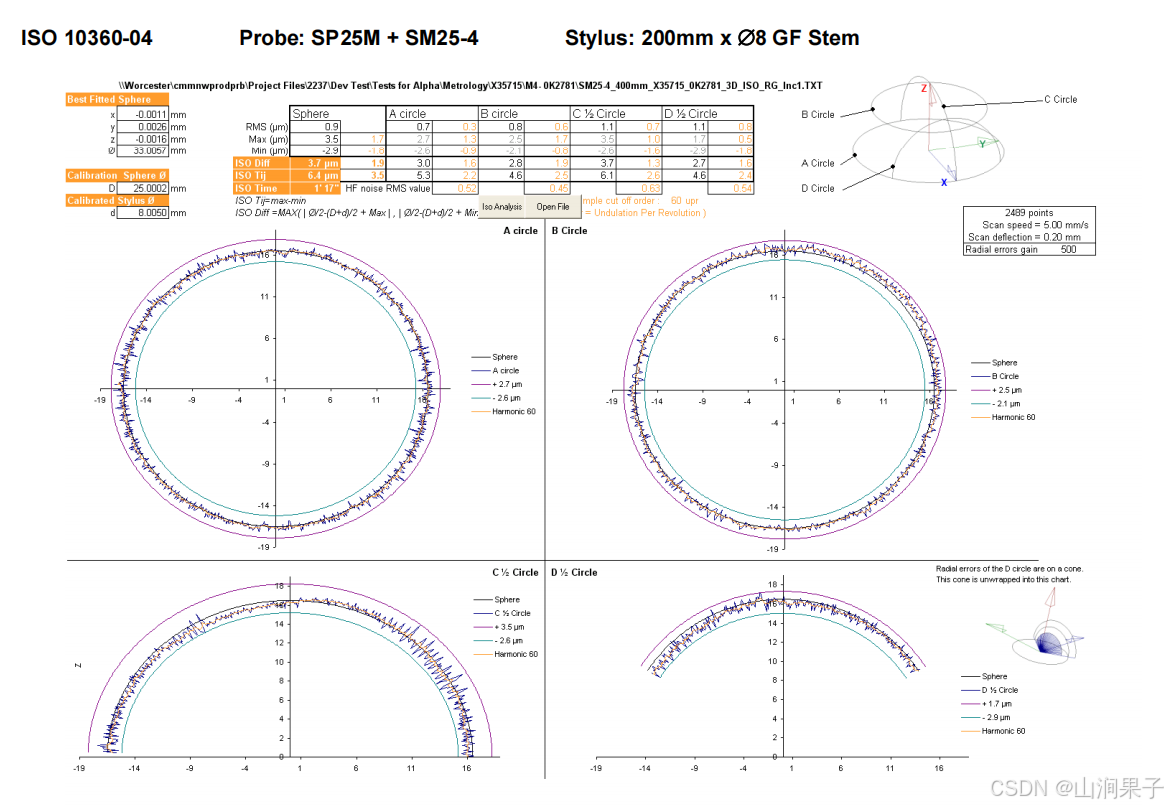Select the 2489 points info line
This screenshot has width=1168, height=808.
tap(1029, 213)
